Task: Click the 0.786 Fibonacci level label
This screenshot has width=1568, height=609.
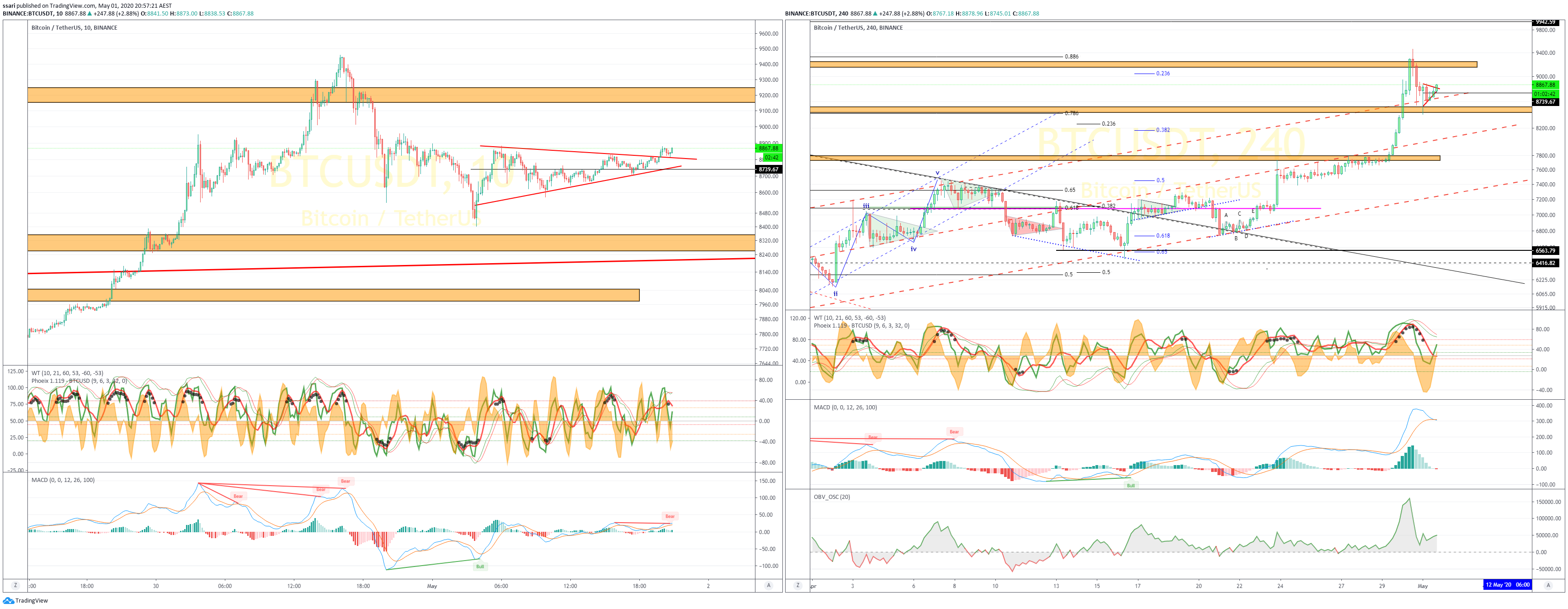Action: click(1072, 113)
